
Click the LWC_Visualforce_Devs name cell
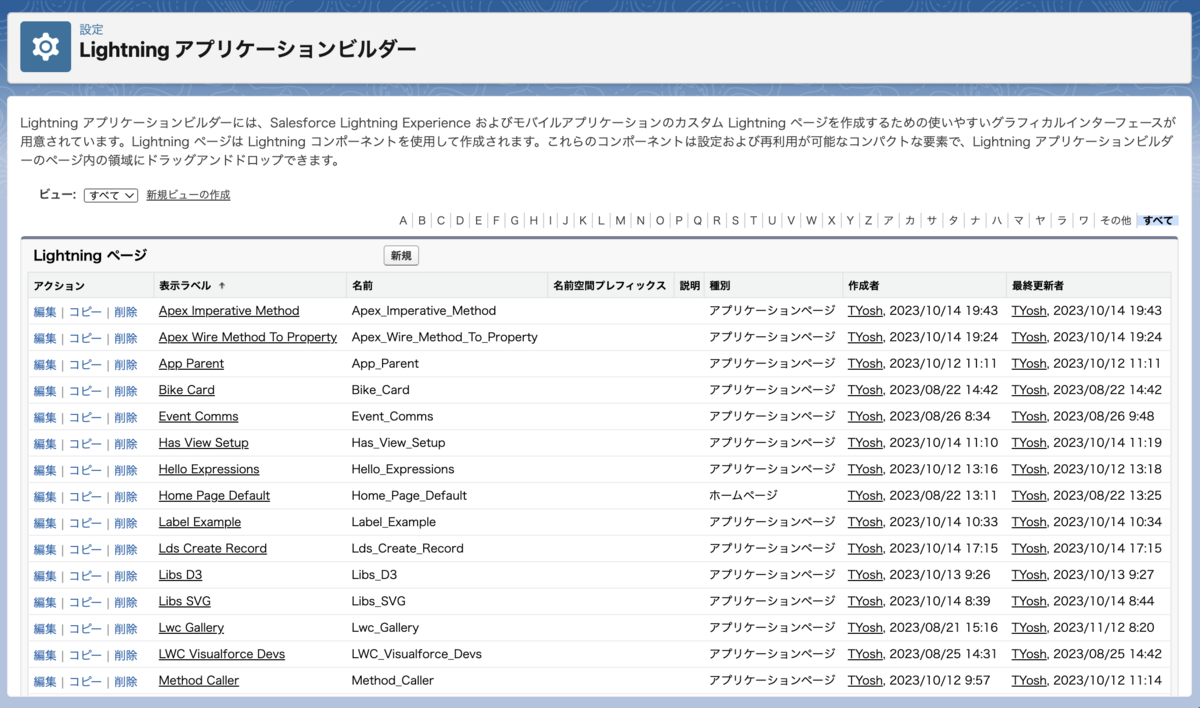point(416,654)
